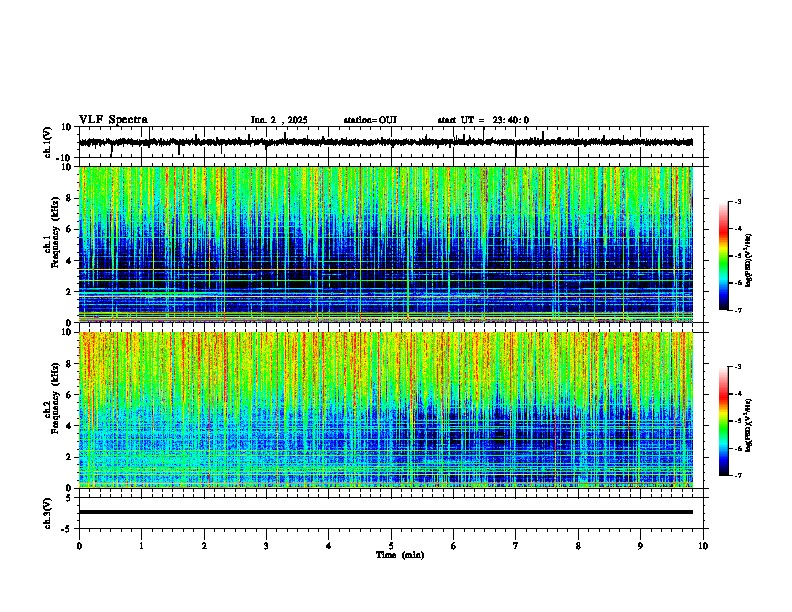Click the time axis tick label "5"
Viewport: 792px width, 612px height.
click(x=391, y=546)
